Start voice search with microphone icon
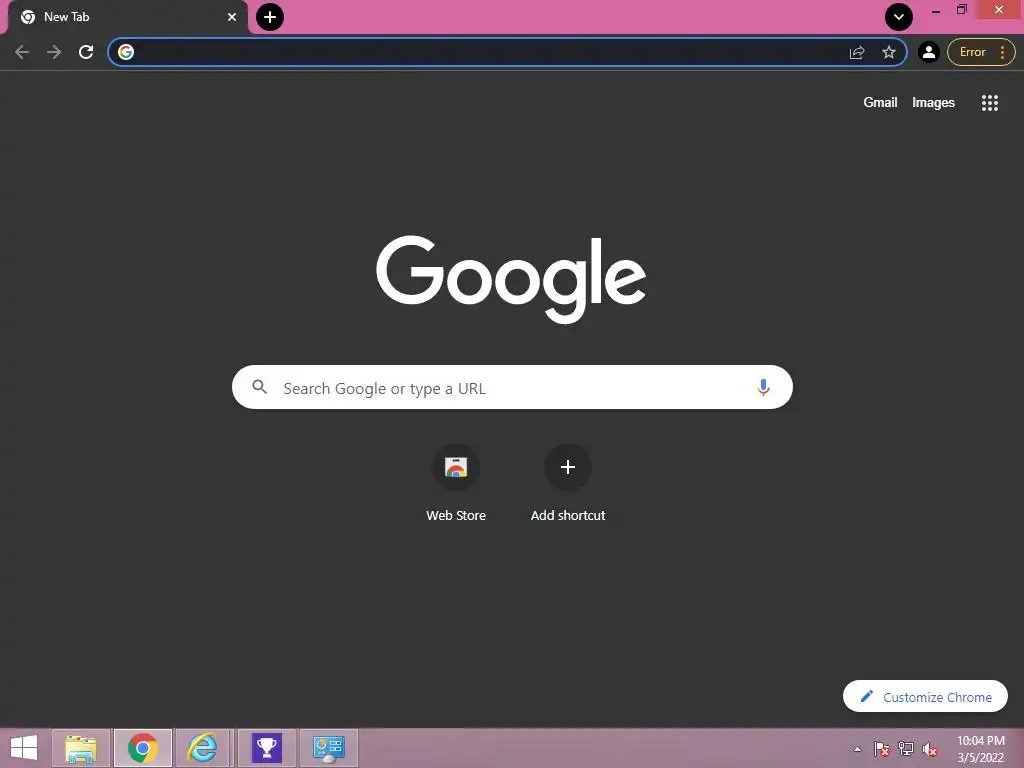 click(x=763, y=387)
